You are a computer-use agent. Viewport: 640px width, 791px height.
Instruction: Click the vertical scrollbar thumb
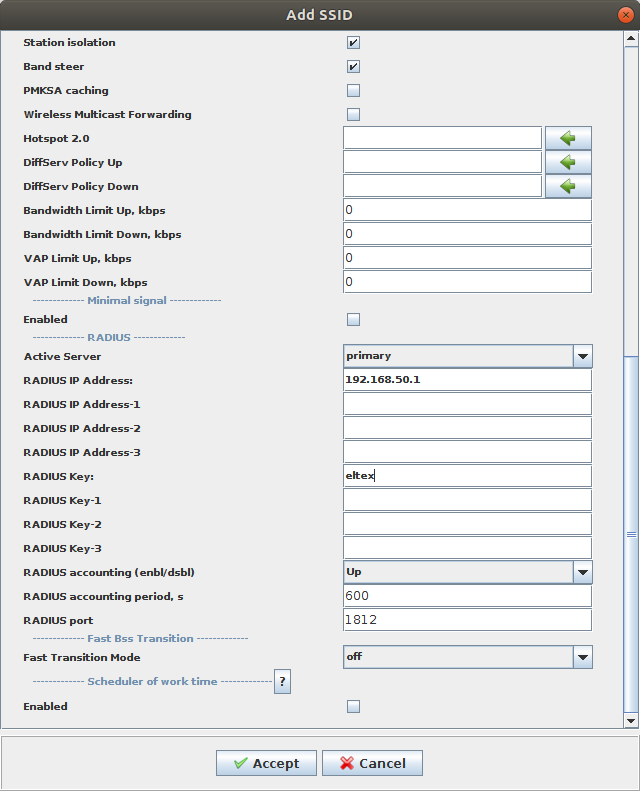pos(631,533)
